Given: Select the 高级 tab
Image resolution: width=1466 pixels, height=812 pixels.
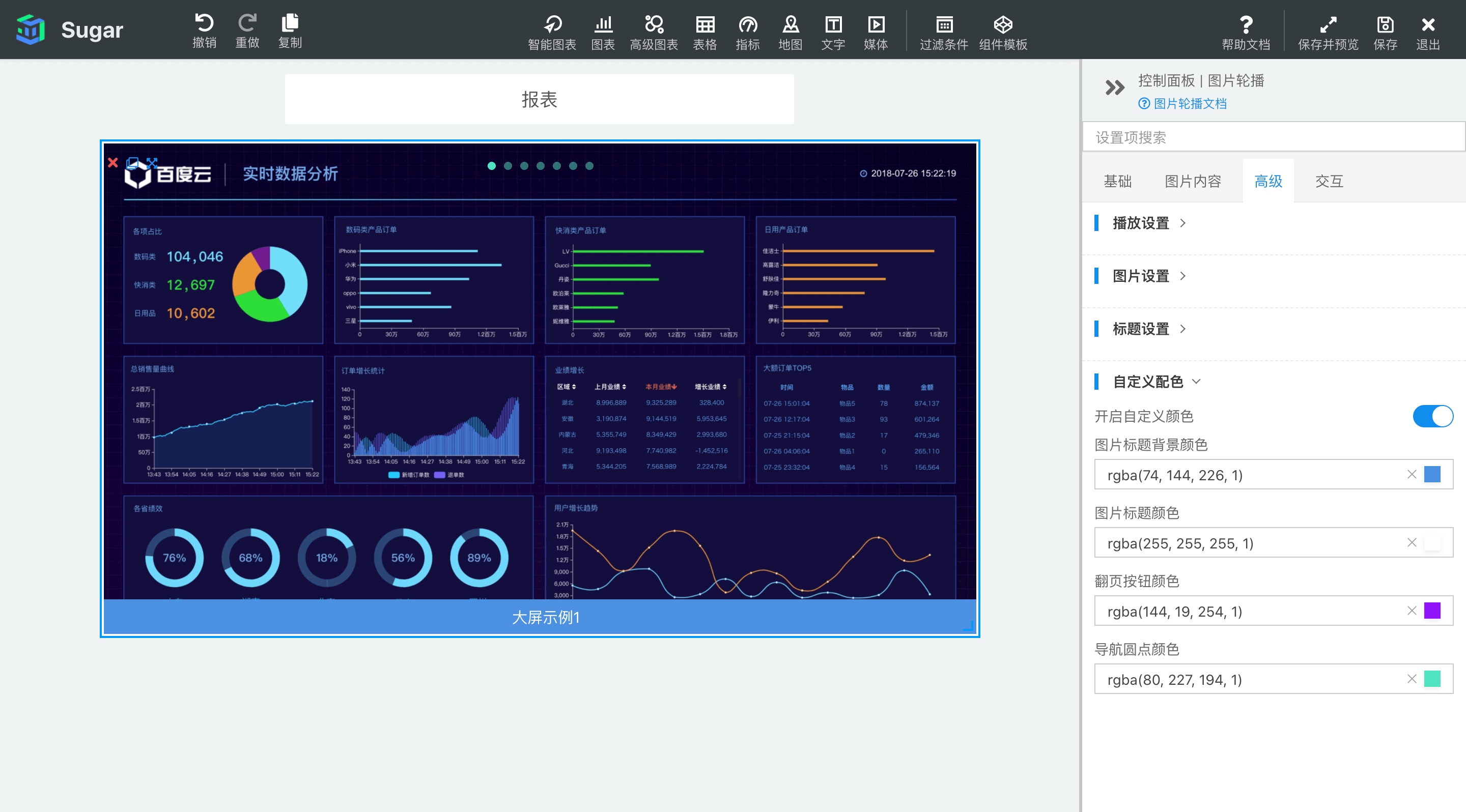Looking at the screenshot, I should [1268, 182].
